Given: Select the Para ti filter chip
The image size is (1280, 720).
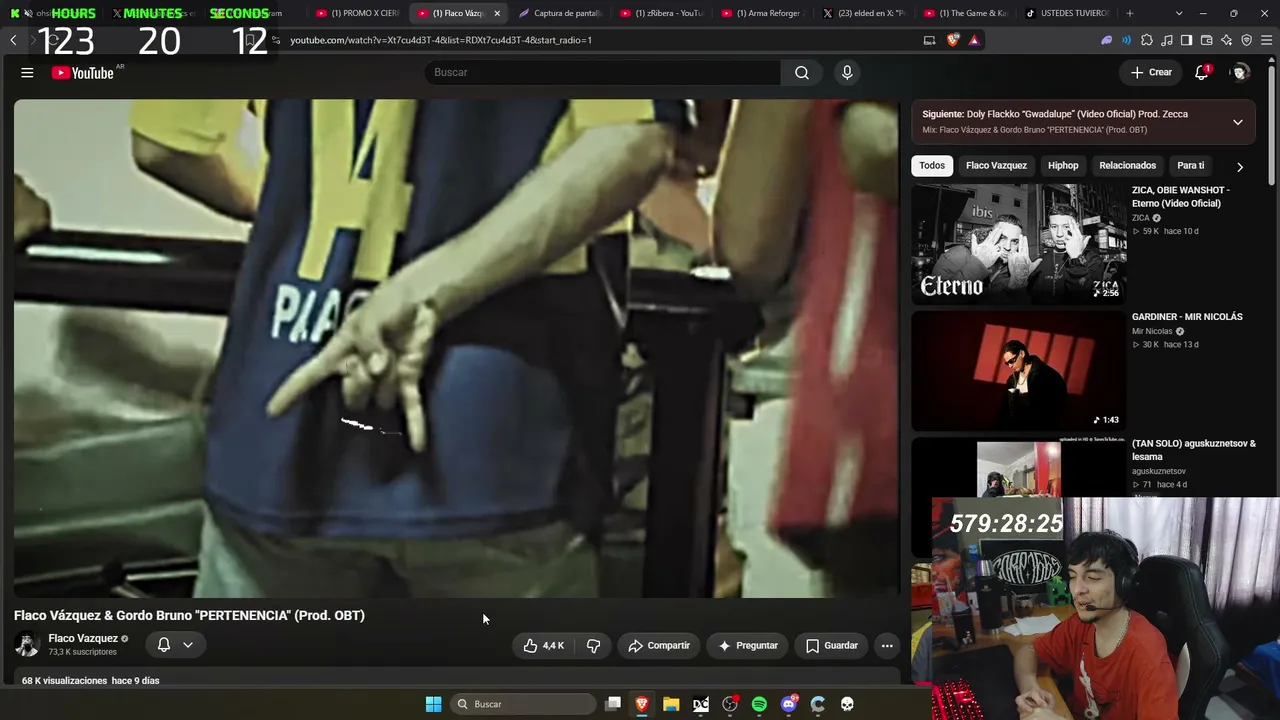Looking at the screenshot, I should click(1190, 166).
